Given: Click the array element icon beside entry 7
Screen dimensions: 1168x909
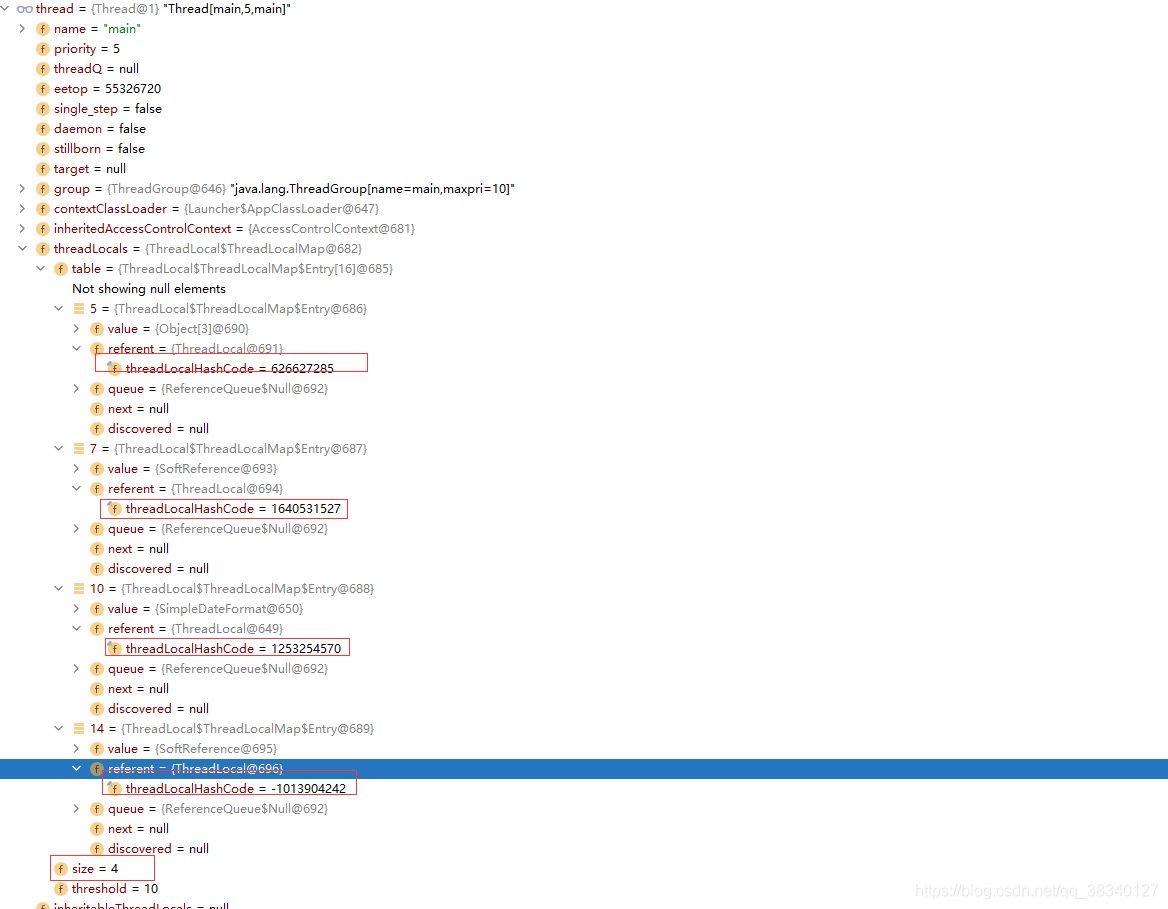Looking at the screenshot, I should (78, 448).
